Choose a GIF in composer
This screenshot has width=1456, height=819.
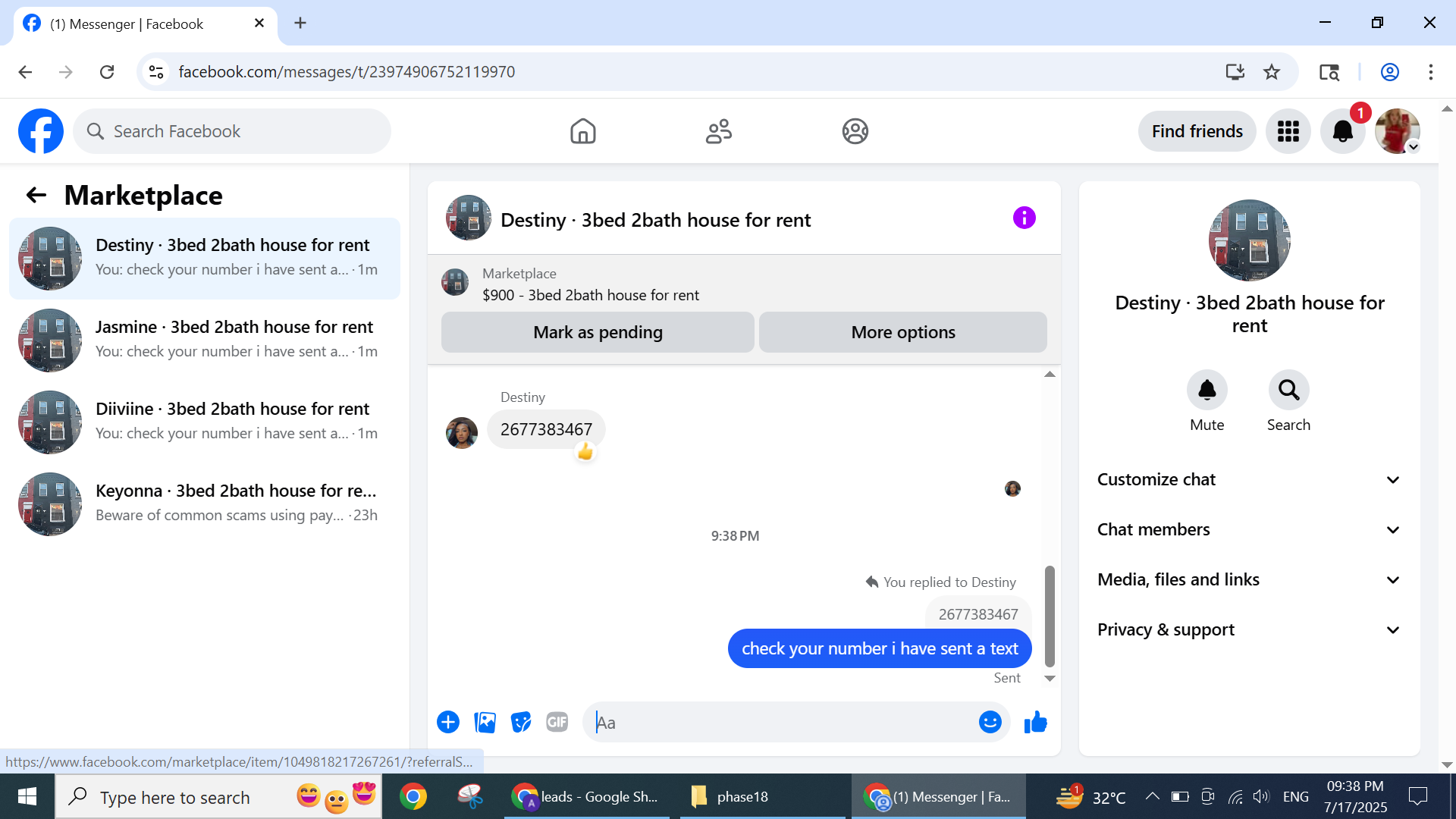pos(557,723)
